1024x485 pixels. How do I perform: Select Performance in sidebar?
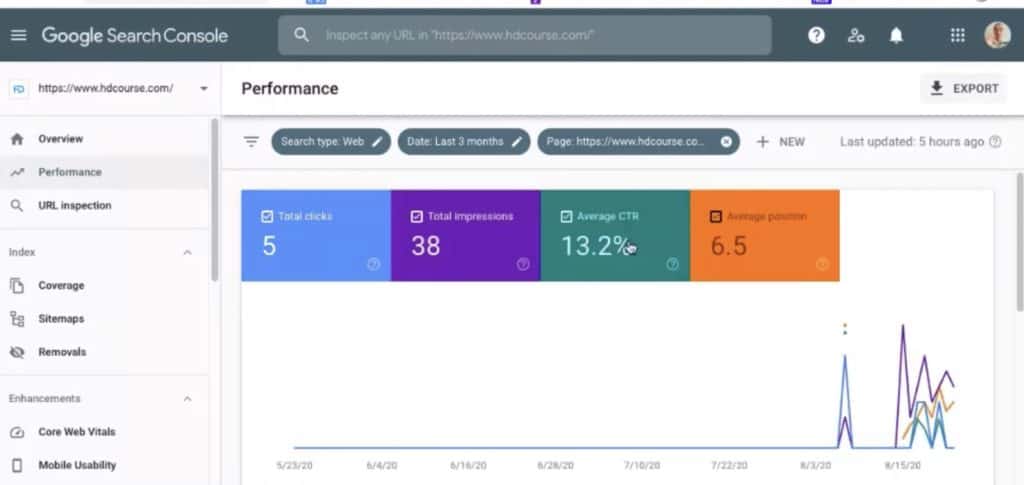[x=104, y=172]
